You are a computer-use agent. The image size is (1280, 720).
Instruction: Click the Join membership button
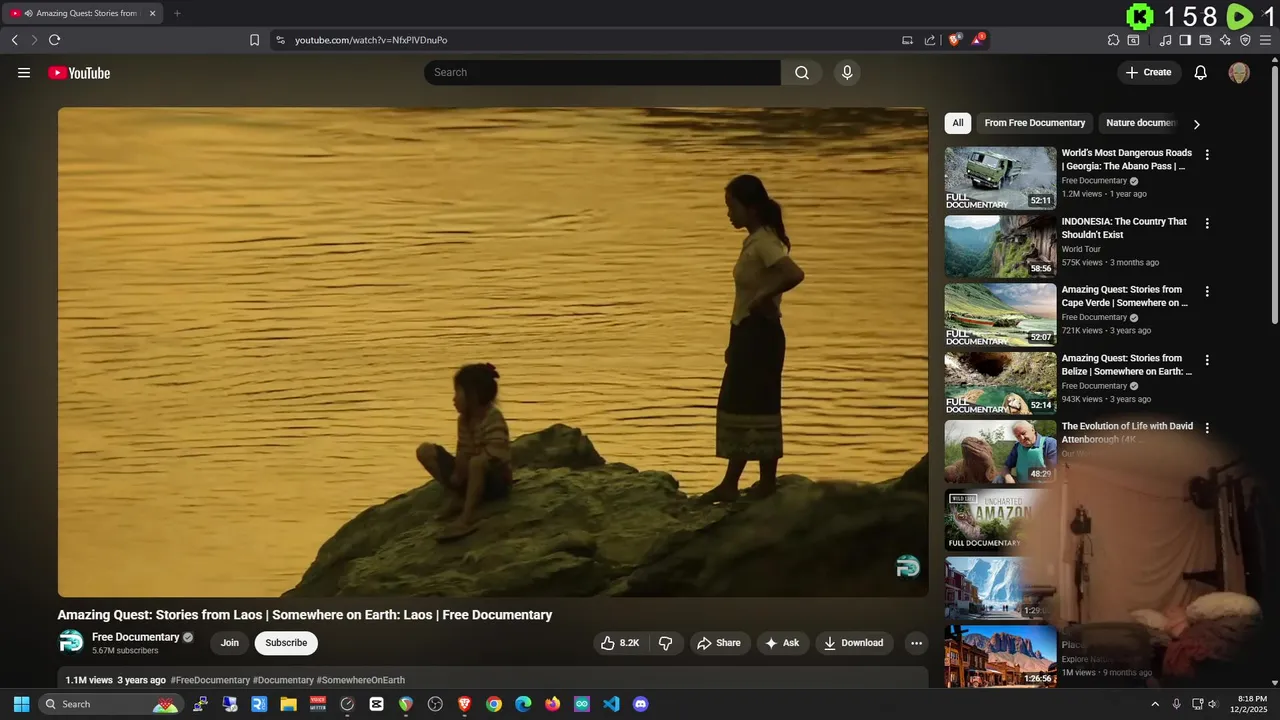tap(230, 643)
